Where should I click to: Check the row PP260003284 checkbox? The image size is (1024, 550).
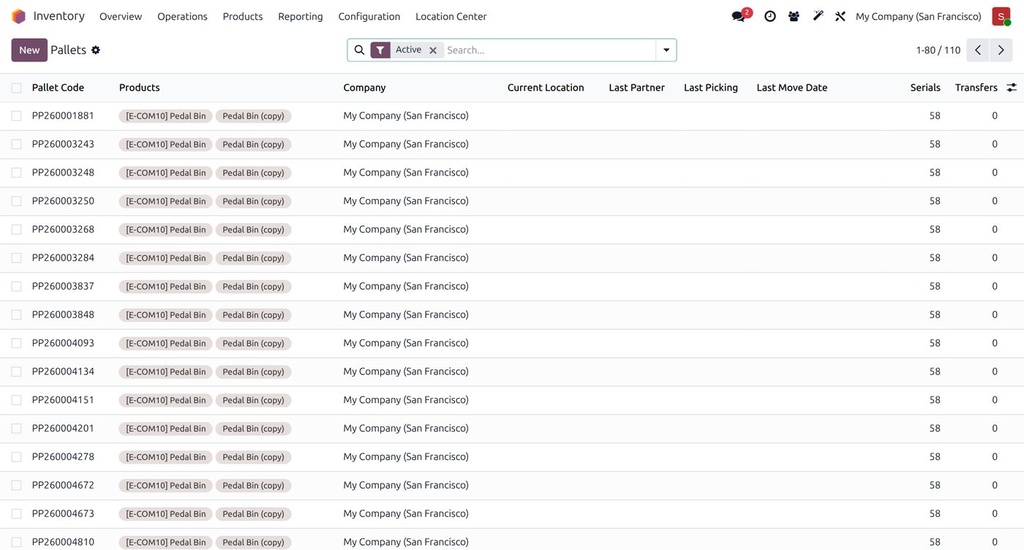(16, 258)
